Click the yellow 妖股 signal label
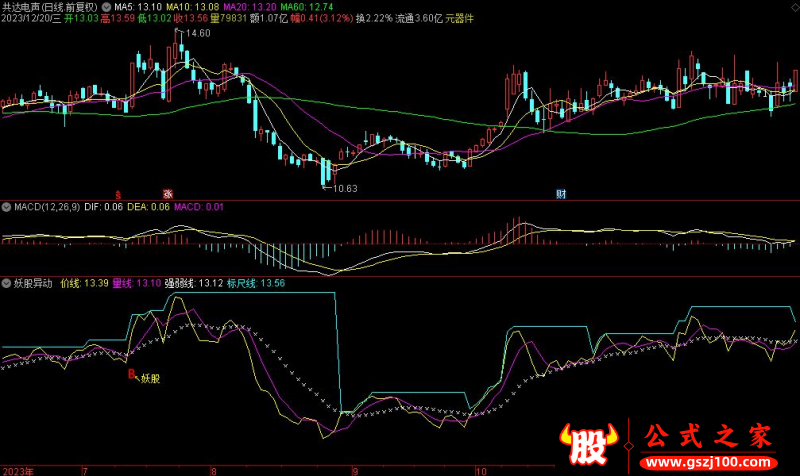This screenshot has width=800, height=476. pyautogui.click(x=150, y=379)
